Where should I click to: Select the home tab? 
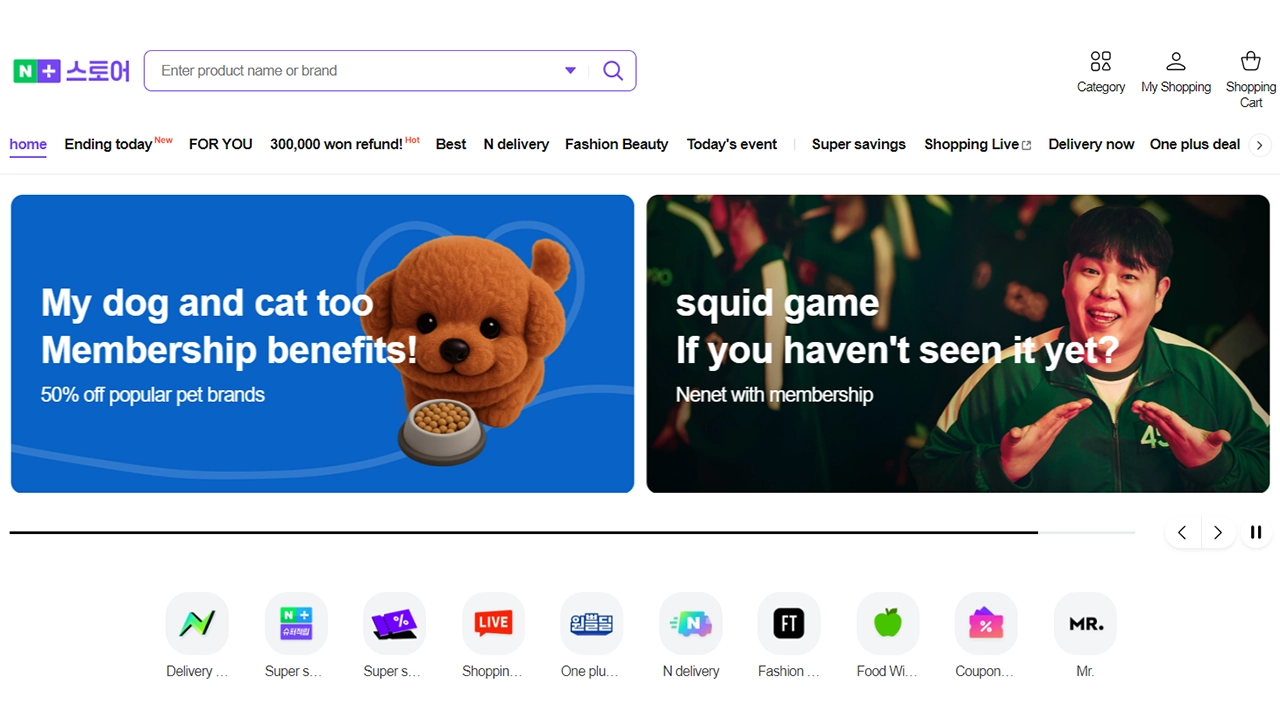click(x=28, y=144)
